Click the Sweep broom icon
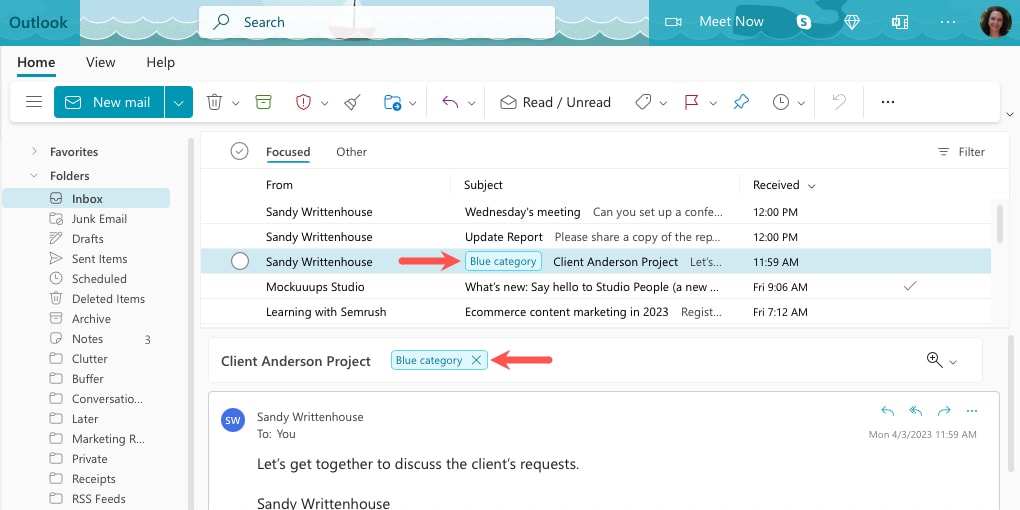This screenshot has height=510, width=1020. click(351, 102)
